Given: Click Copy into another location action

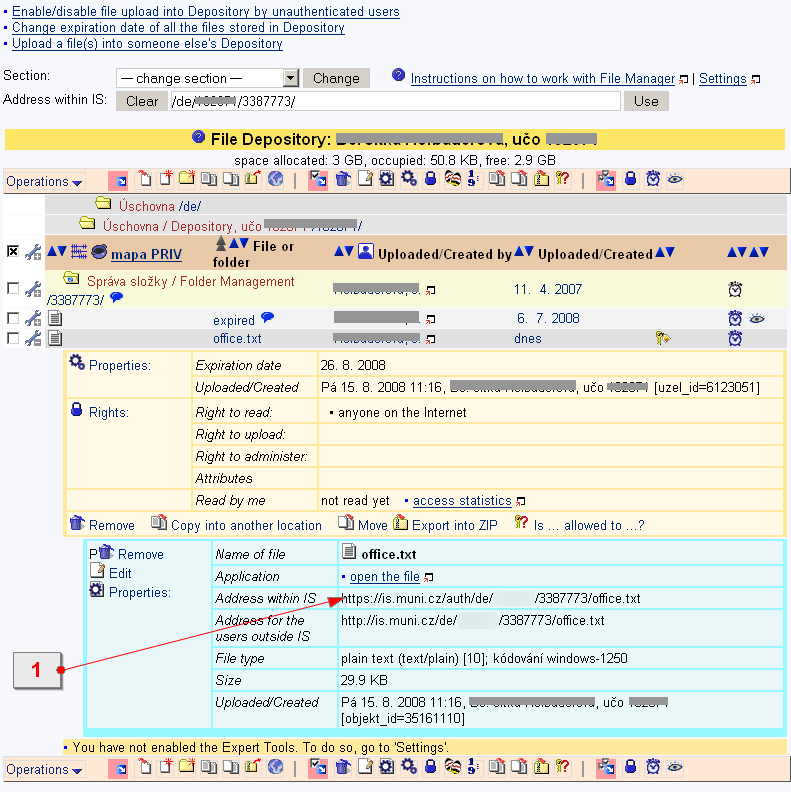Looking at the screenshot, I should tap(246, 525).
